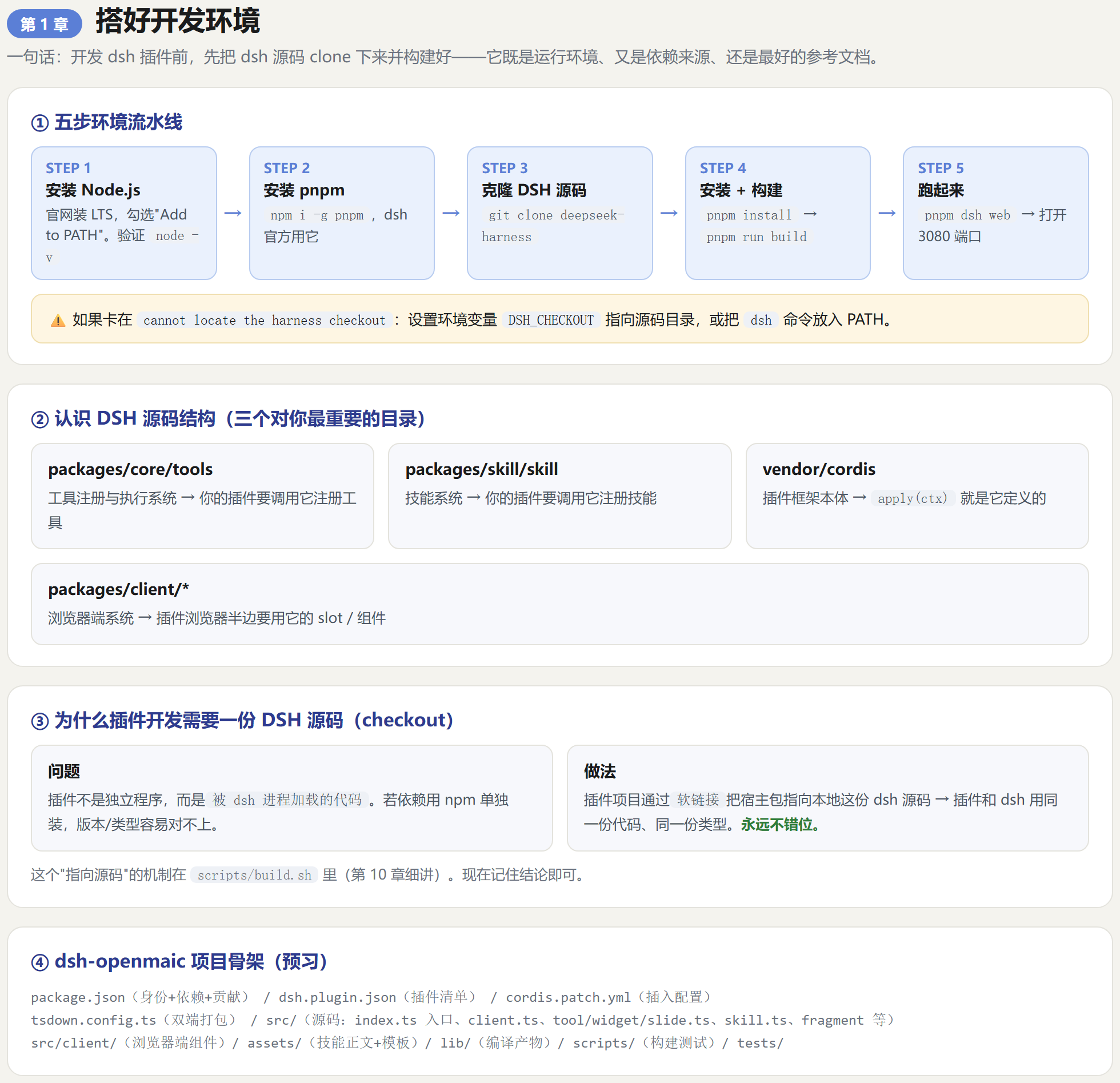This screenshot has height=1083, width=1120.
Task: Click the apply(ctx) code snippet
Action: pos(913,498)
